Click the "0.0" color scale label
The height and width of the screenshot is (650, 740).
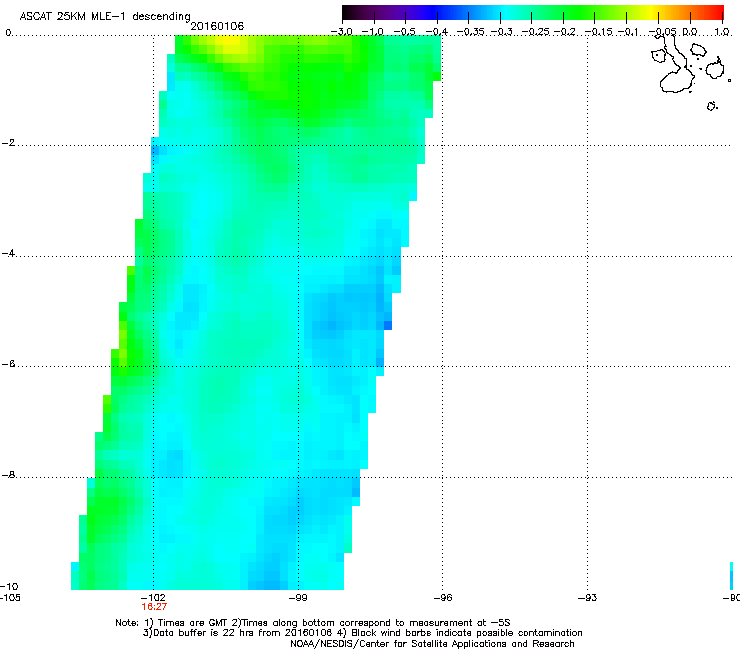690,32
